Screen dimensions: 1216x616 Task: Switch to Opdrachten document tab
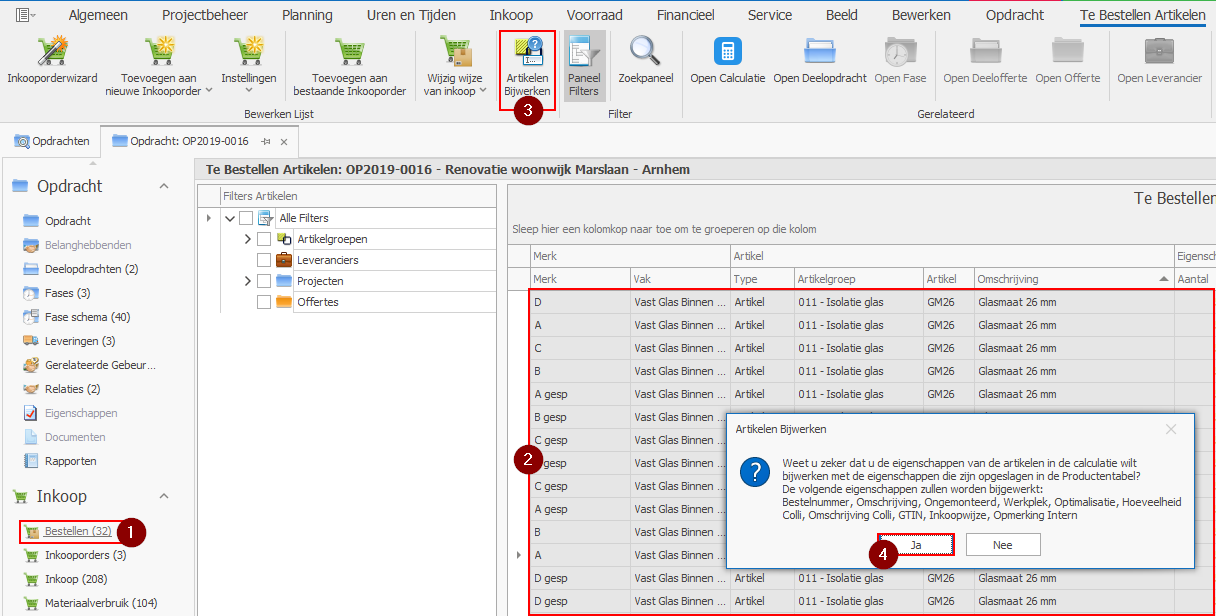click(52, 141)
